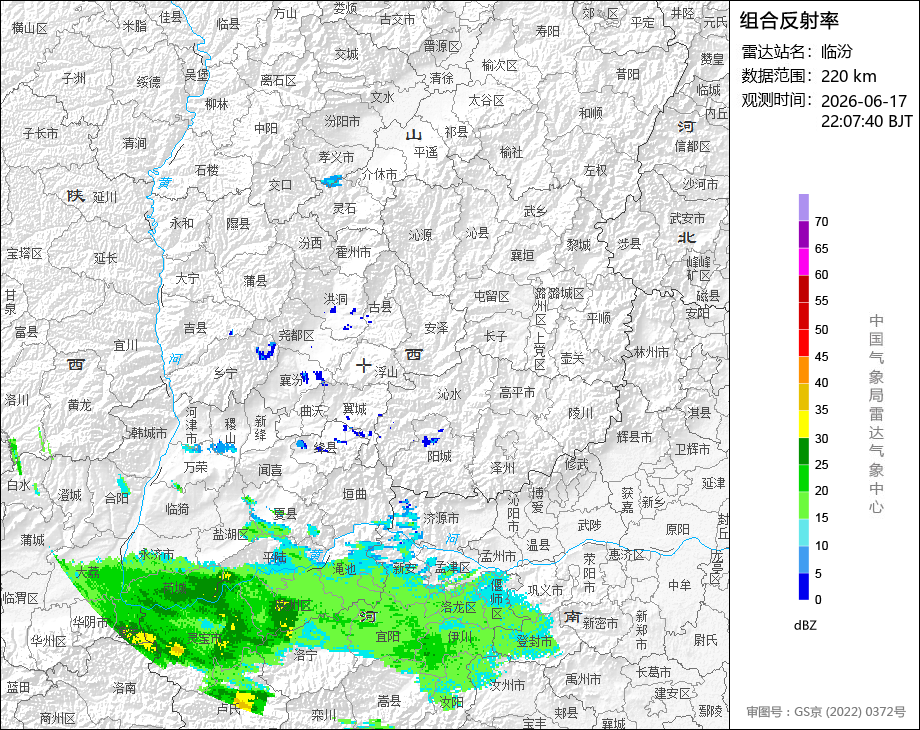This screenshot has width=920, height=730.
Task: Click the 霍州市 map label
Action: click(353, 252)
